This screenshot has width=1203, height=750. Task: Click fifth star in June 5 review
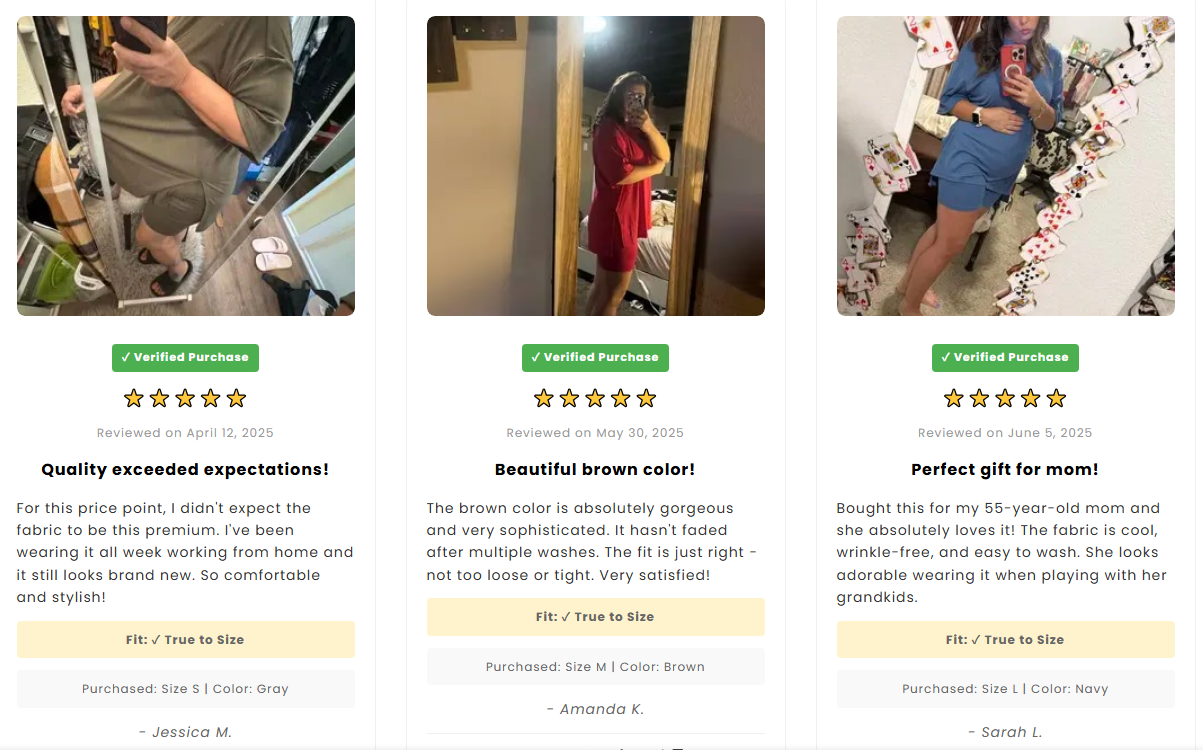(x=1056, y=399)
